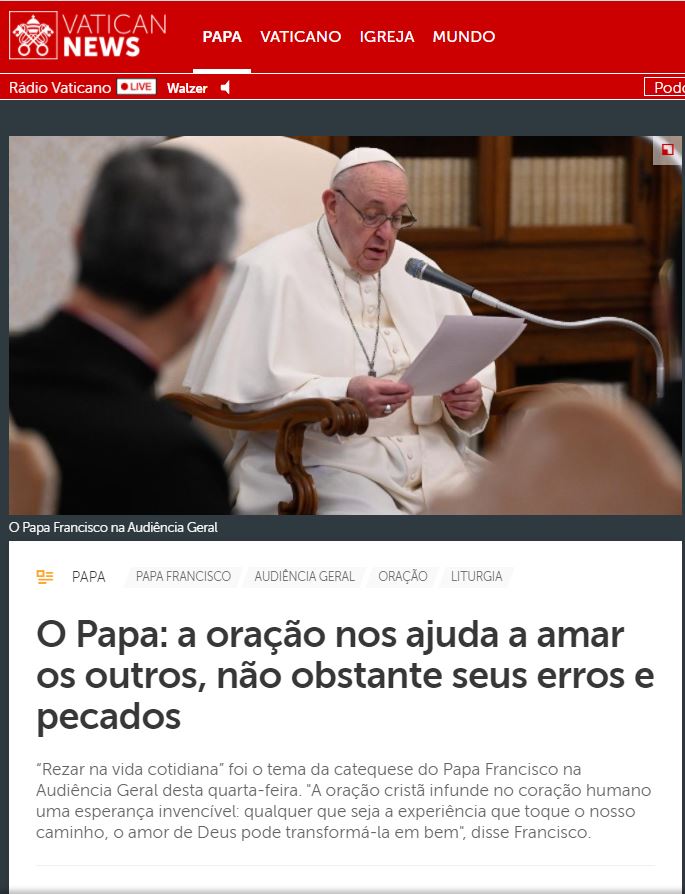Go to the IGREJA section
685x894 pixels.
pos(387,36)
